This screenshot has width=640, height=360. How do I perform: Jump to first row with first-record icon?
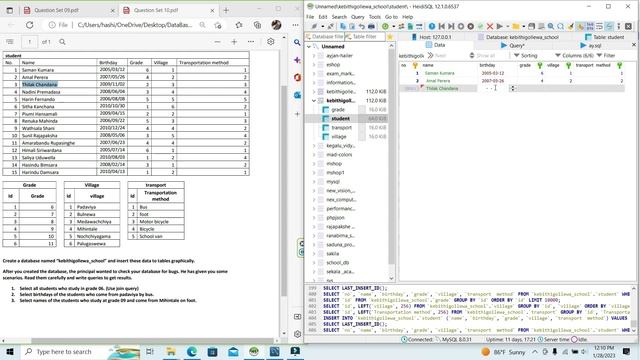[441, 26]
